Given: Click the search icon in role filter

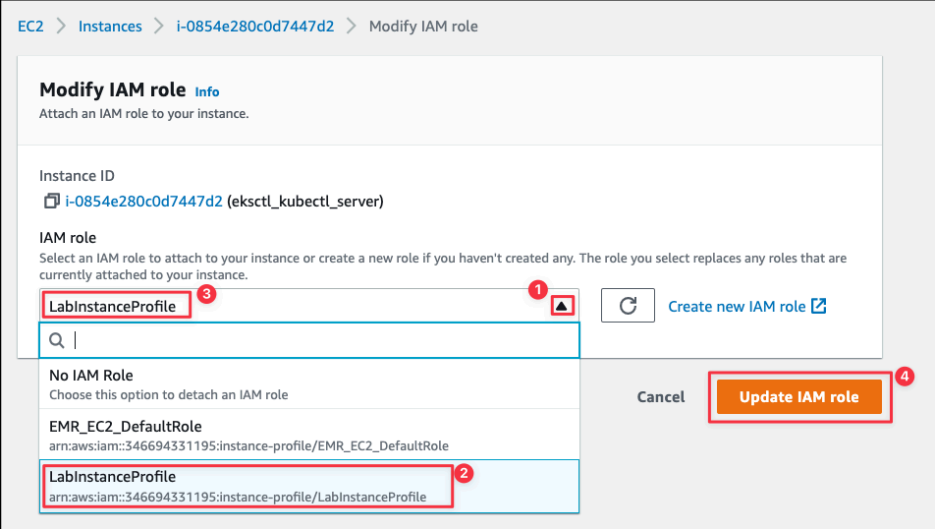Looking at the screenshot, I should tap(57, 341).
